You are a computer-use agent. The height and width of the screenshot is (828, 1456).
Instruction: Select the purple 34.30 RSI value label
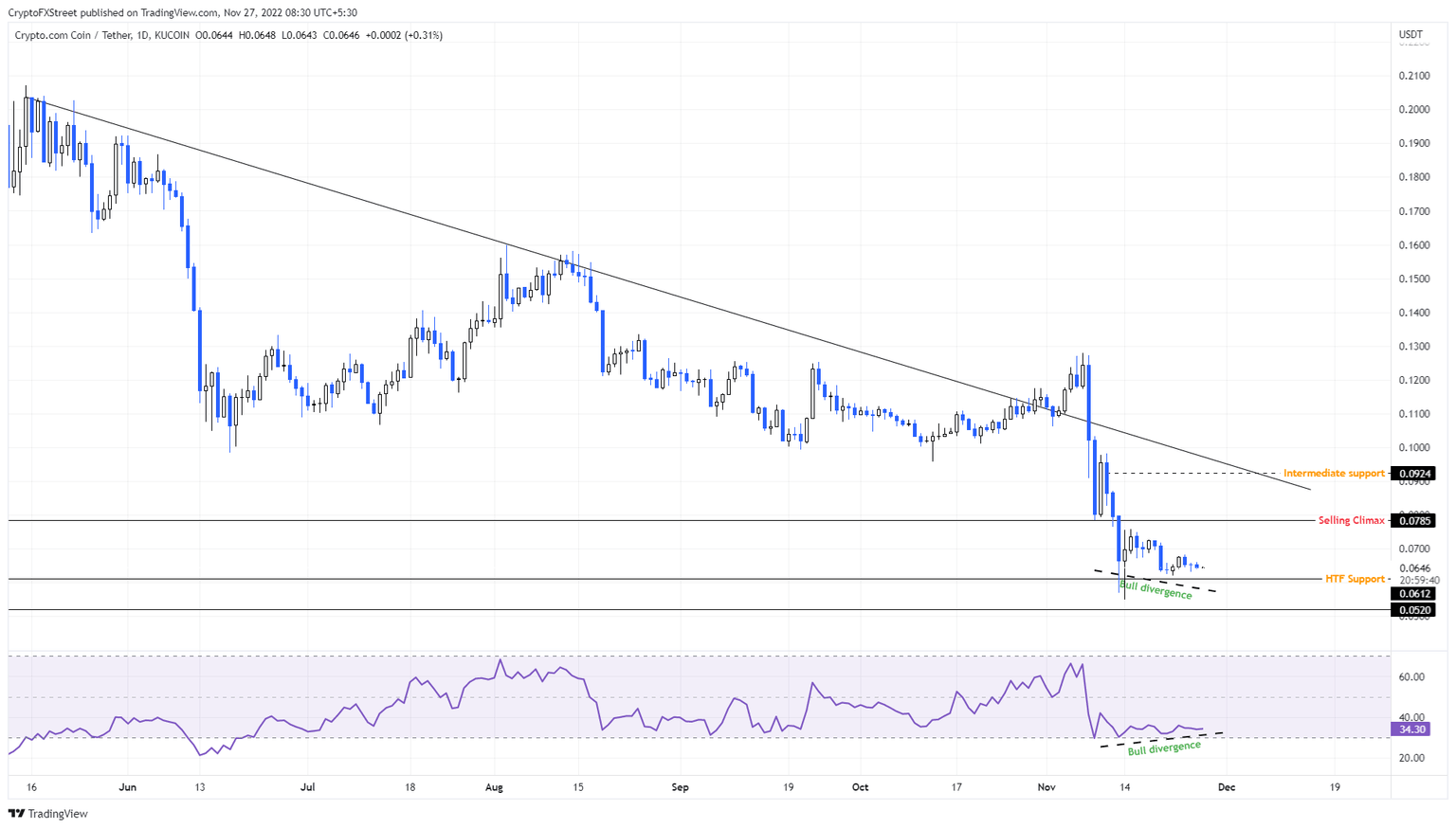point(1411,729)
